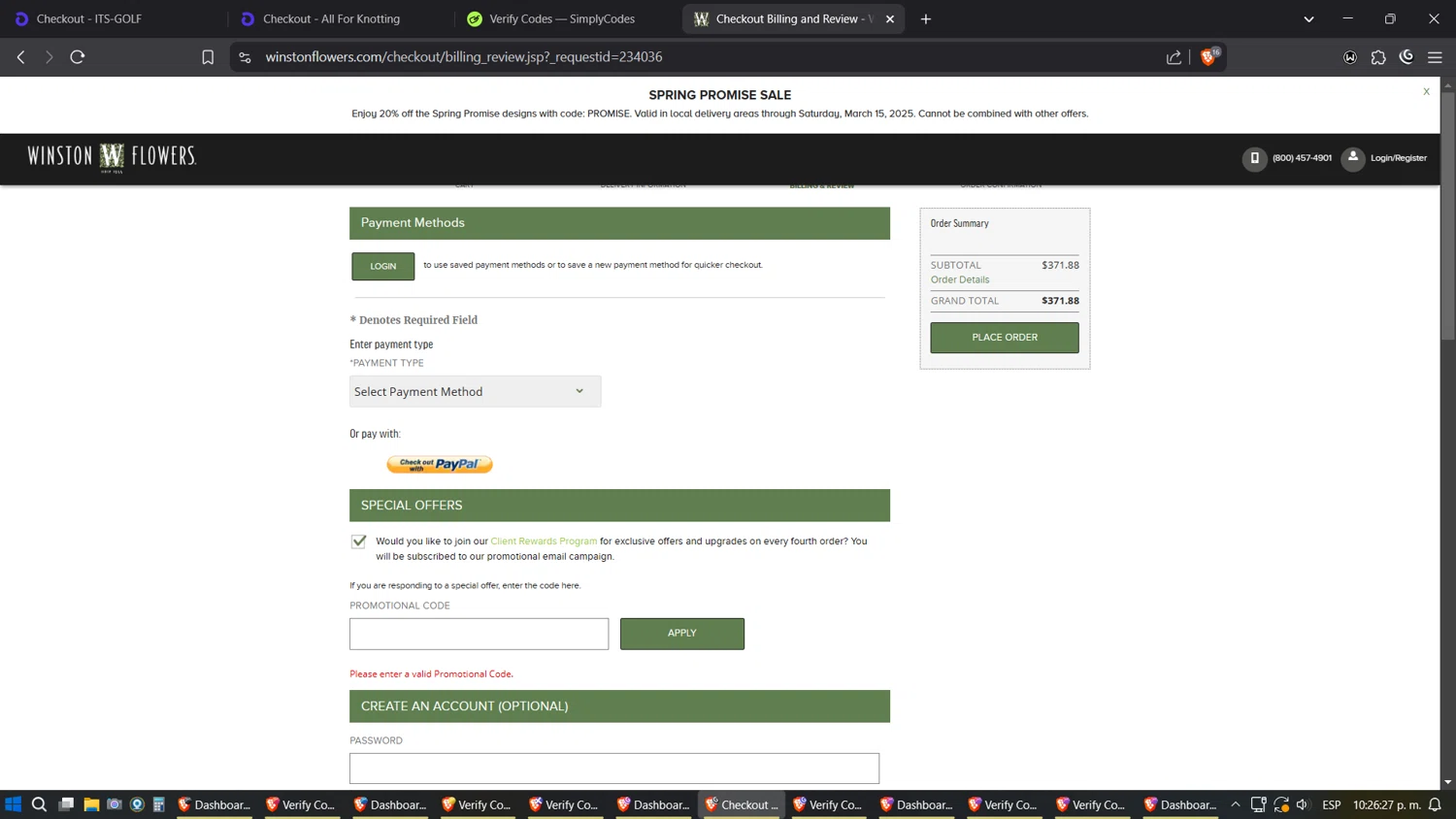This screenshot has height=819, width=1456.
Task: Open the Windows Start menu
Action: coord(14,804)
